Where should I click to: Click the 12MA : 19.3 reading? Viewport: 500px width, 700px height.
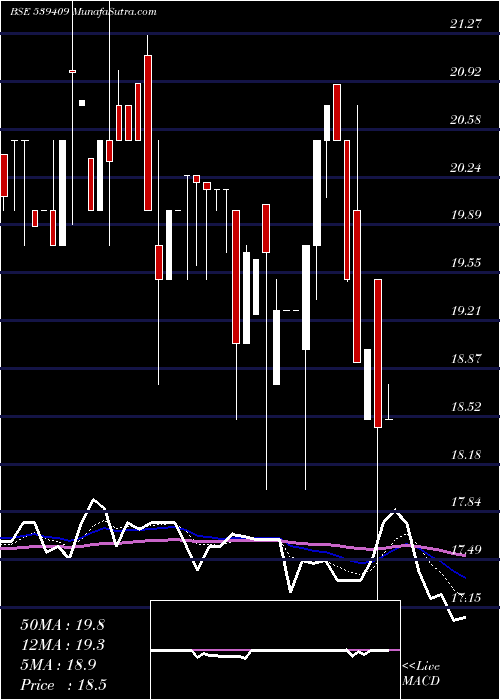pyautogui.click(x=62, y=645)
